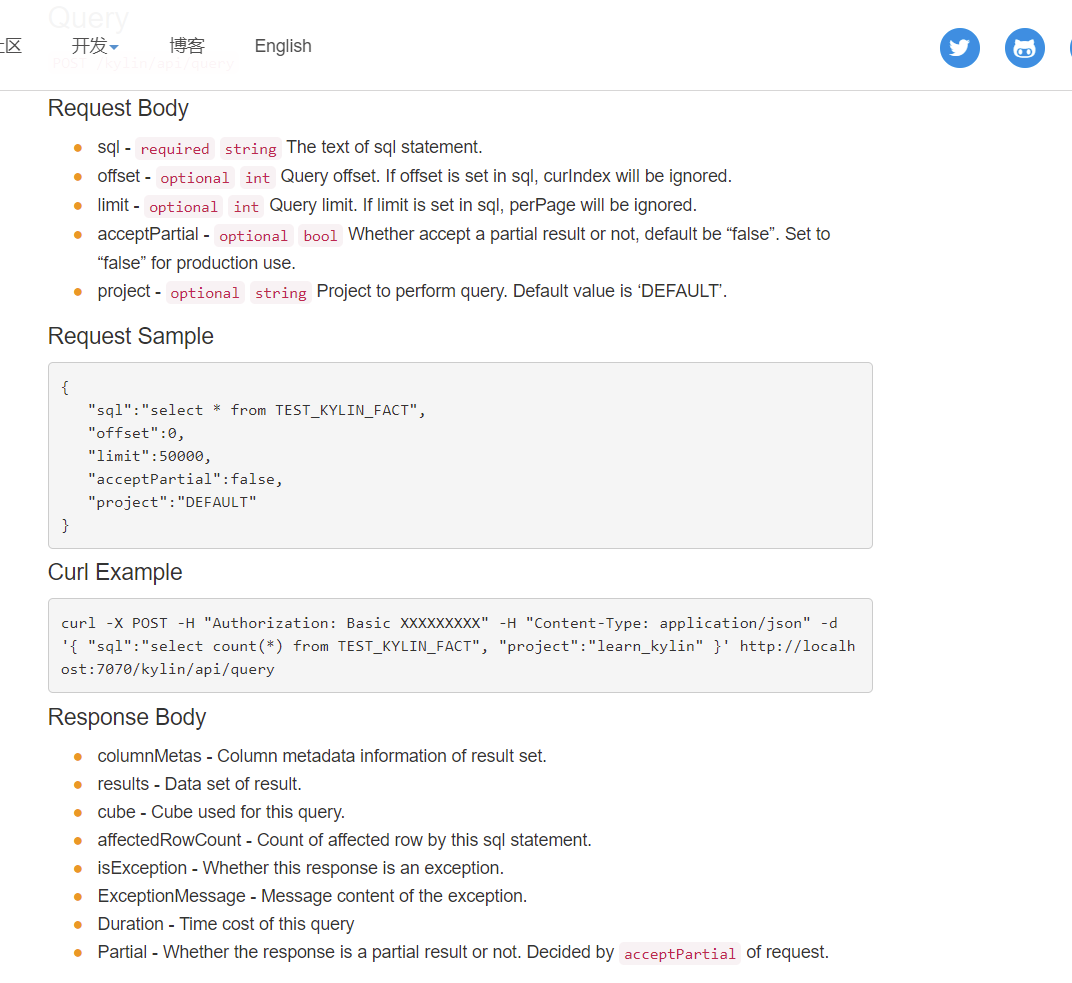Click the Response Body heading
The height and width of the screenshot is (983, 1072).
coord(126,717)
